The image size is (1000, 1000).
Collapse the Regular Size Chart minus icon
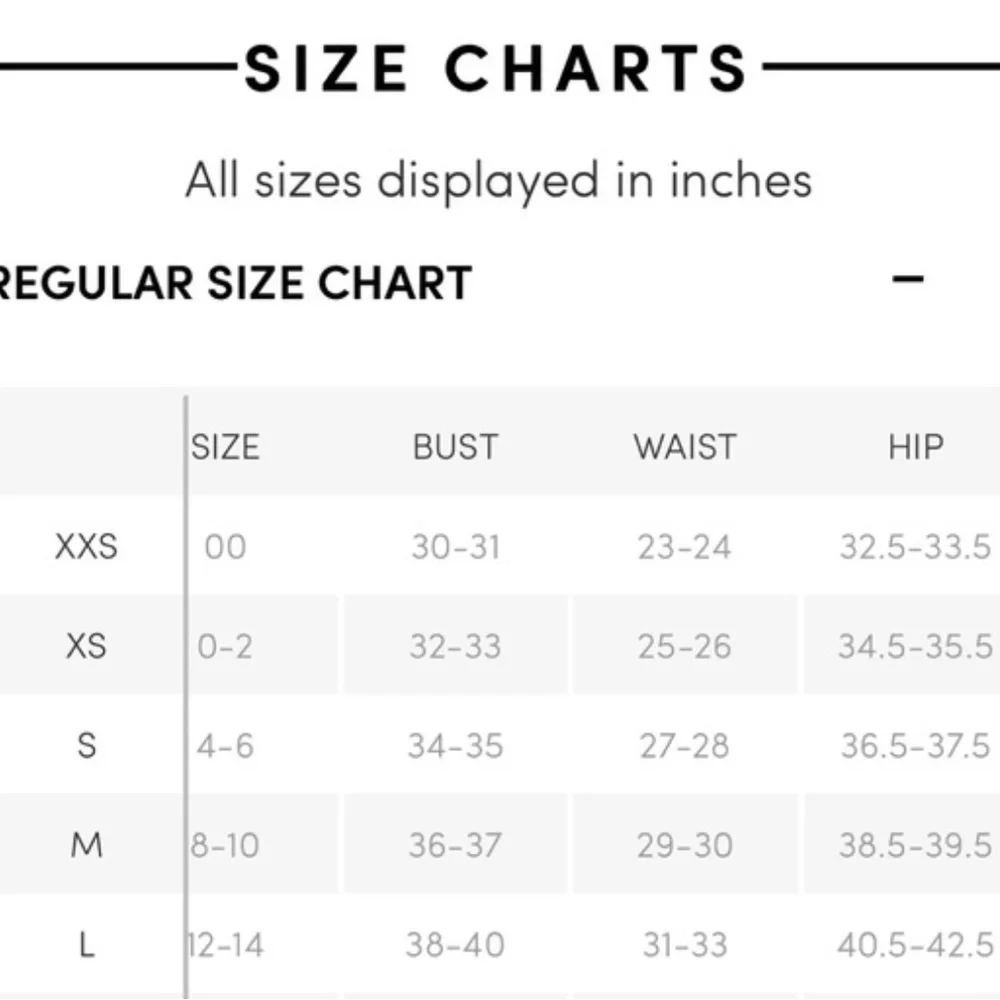[x=908, y=279]
